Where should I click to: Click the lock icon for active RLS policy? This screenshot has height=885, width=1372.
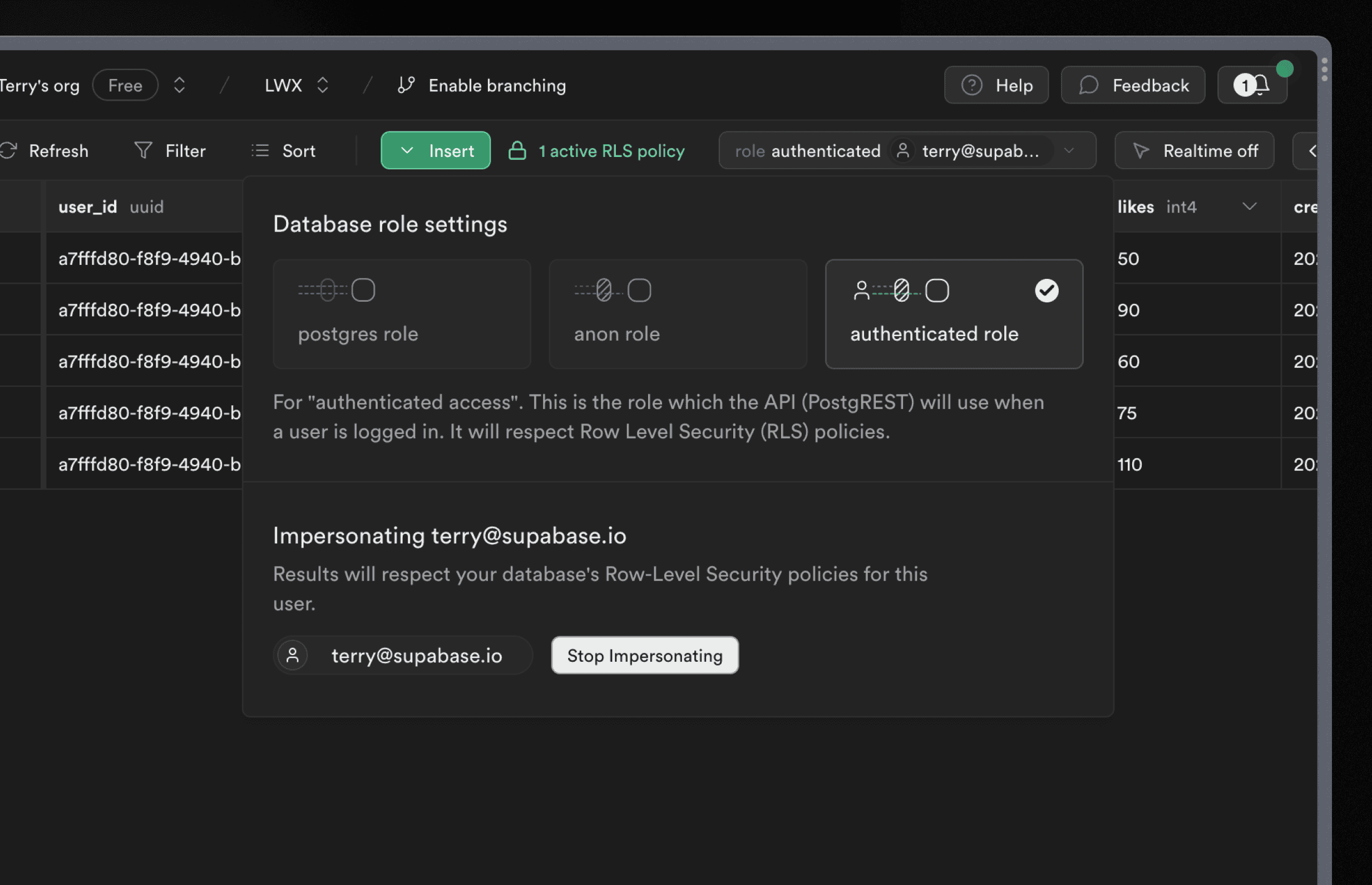tap(517, 151)
